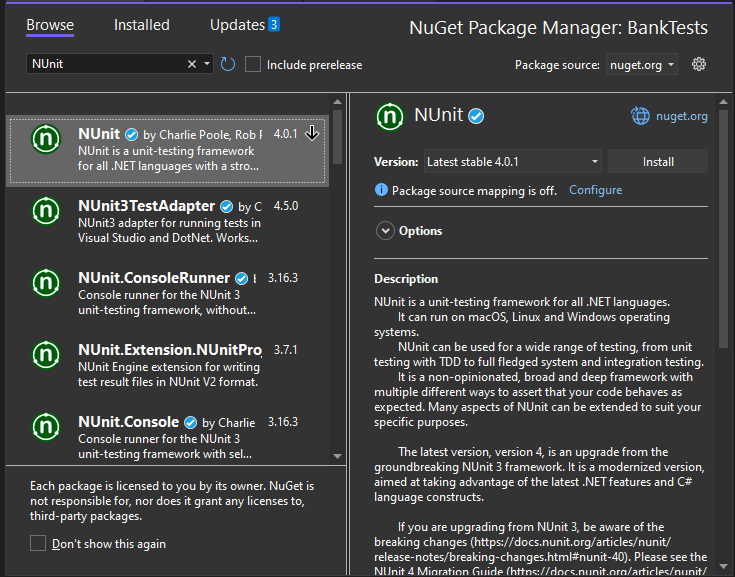
Task: Select the NUnit3TestAdapter package name
Action: pyautogui.click(x=146, y=206)
